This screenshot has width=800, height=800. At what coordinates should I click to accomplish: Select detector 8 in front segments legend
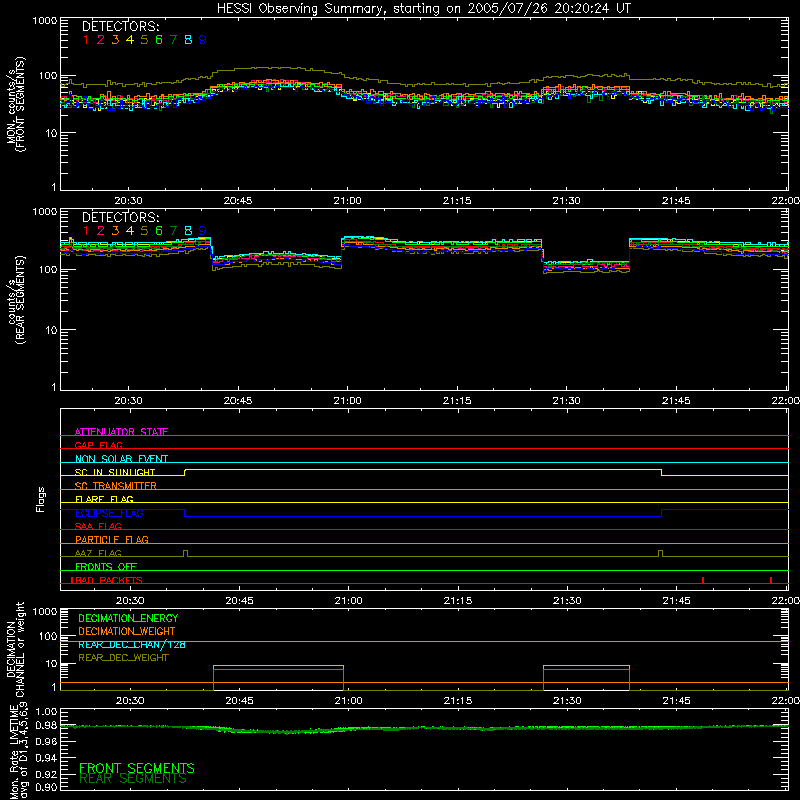click(188, 40)
